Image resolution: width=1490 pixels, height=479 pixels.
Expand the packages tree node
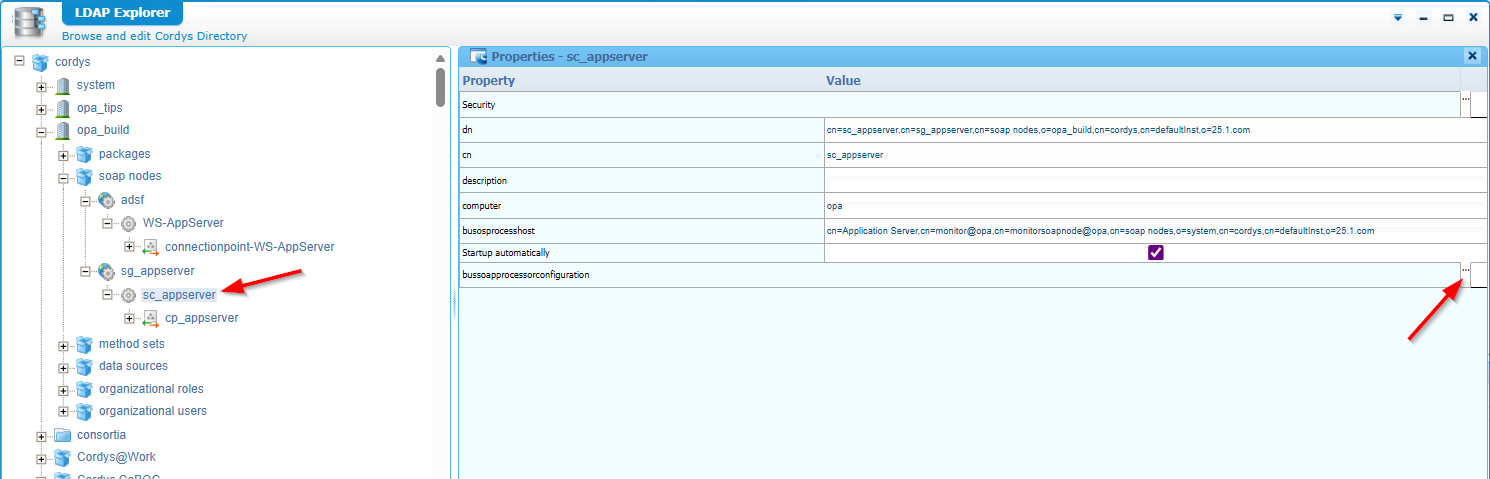63,155
